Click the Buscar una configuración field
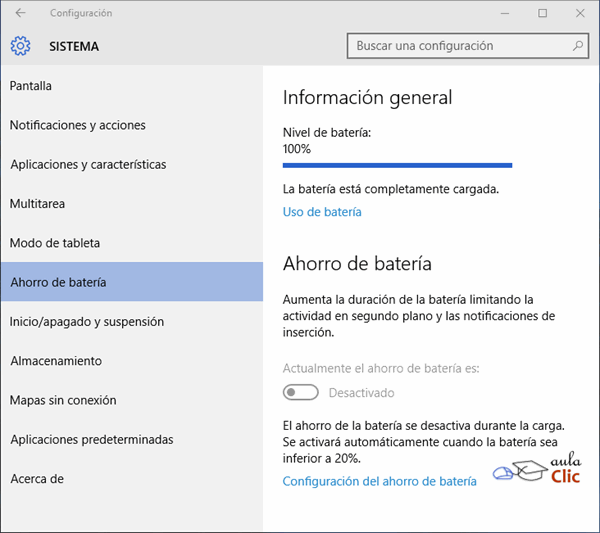 460,46
